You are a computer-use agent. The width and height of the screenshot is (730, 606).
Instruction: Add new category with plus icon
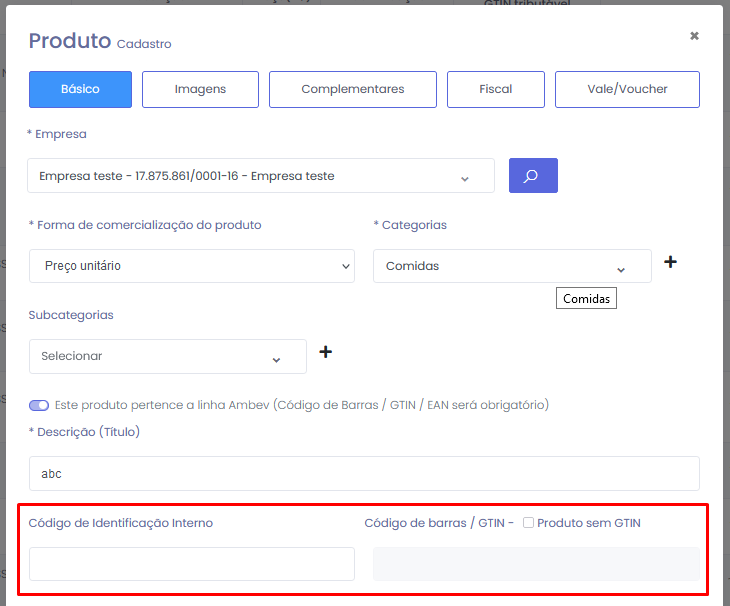[670, 262]
